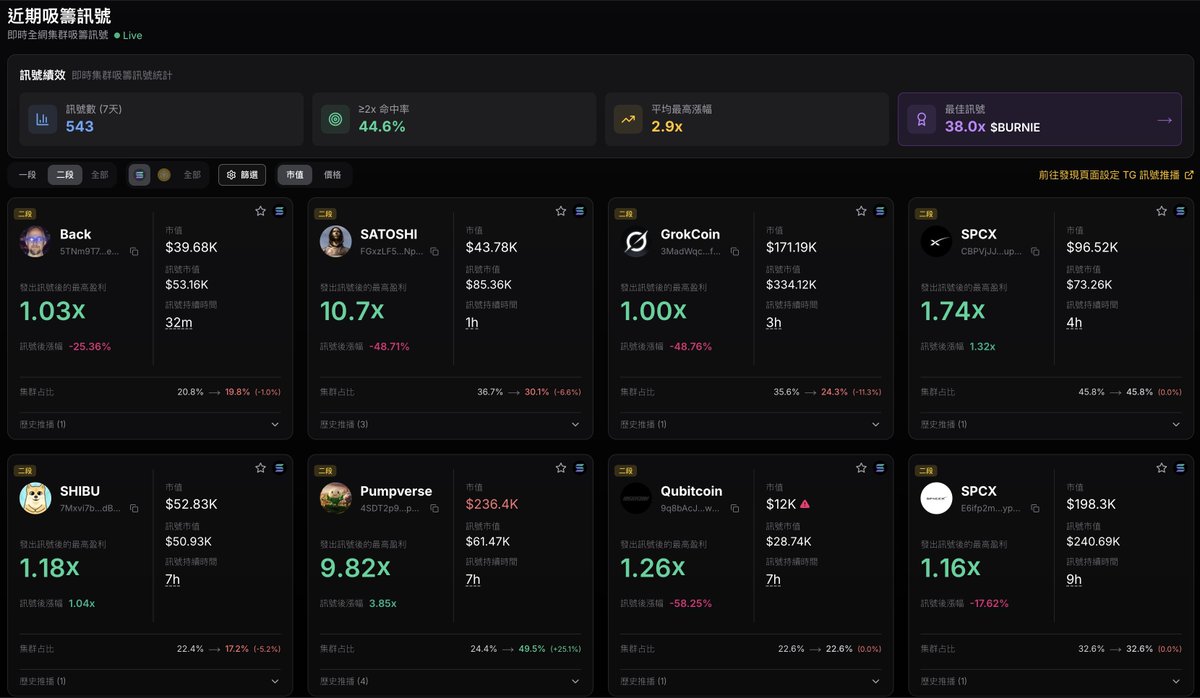The width and height of the screenshot is (1200, 698).
Task: Click the 10.7x profit on SATOSHI card
Action: (352, 311)
